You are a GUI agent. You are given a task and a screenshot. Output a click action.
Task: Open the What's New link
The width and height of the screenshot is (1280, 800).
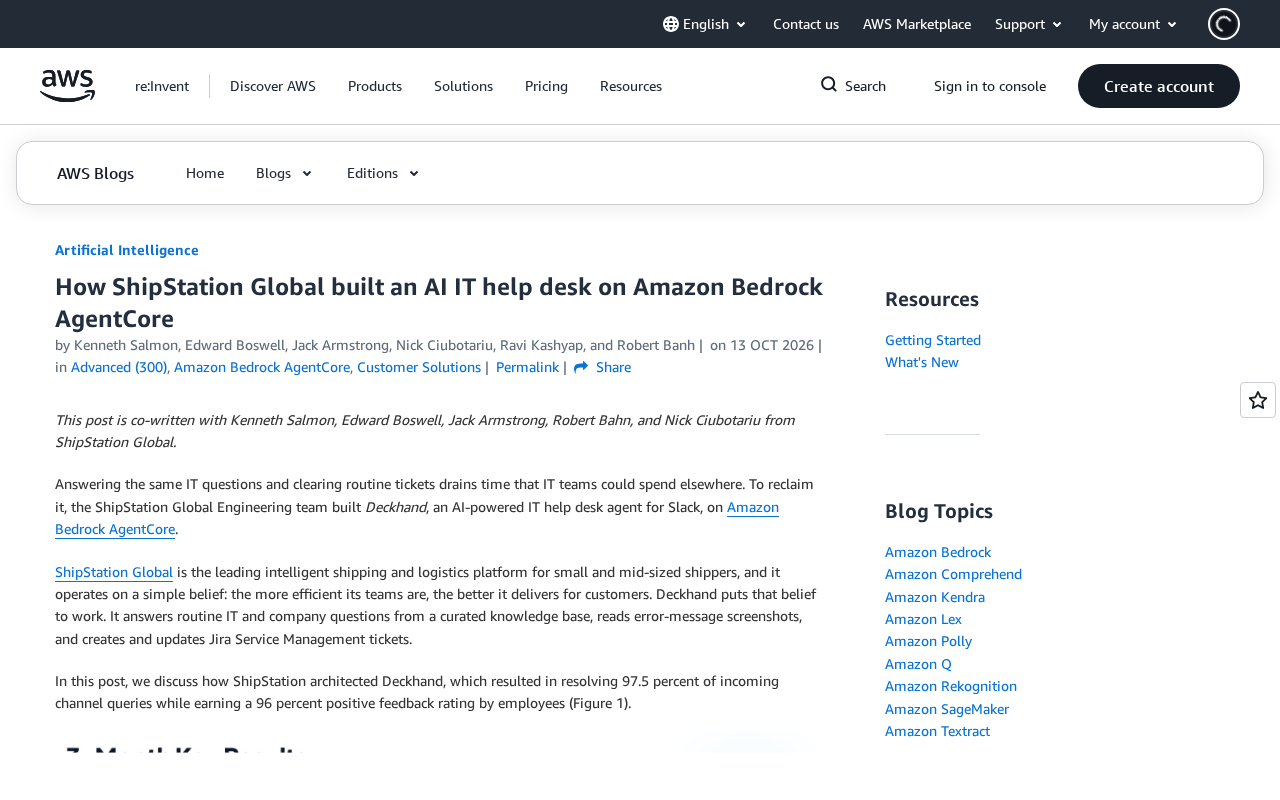(922, 362)
